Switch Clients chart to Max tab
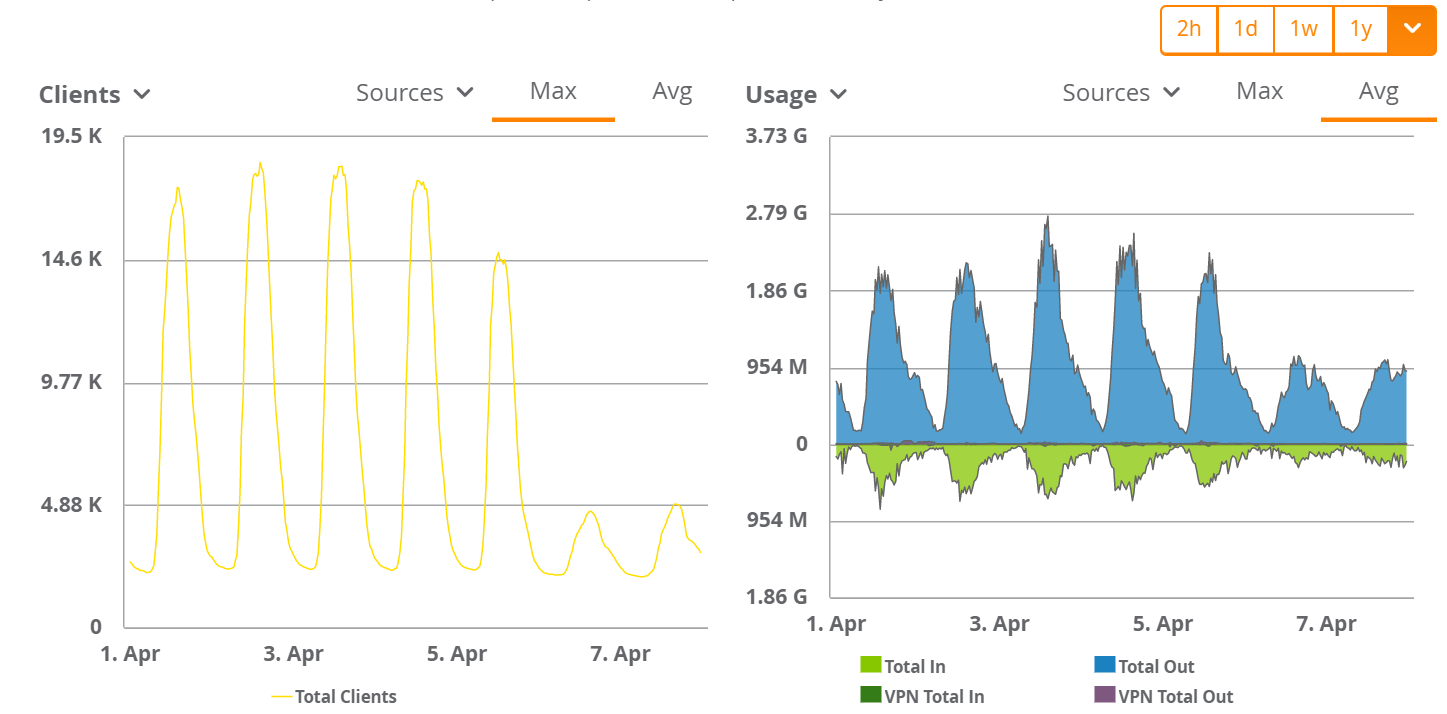The height and width of the screenshot is (714, 1447). (553, 92)
